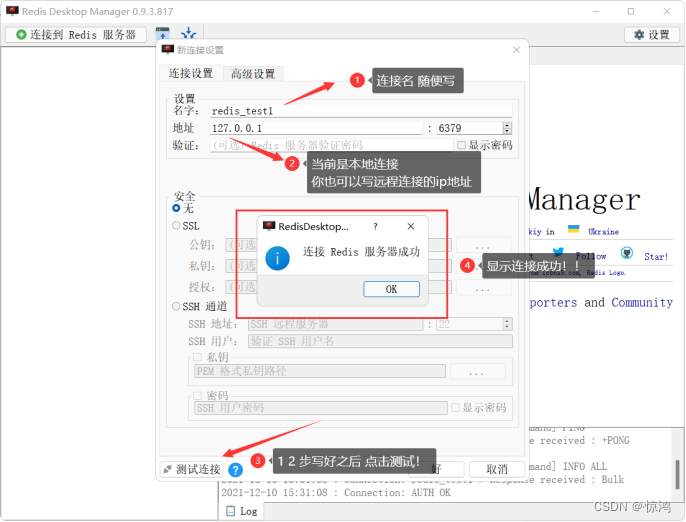Adjust the 6379 port stepper arrows
Image resolution: width=686 pixels, height=522 pixels.
coord(508,128)
